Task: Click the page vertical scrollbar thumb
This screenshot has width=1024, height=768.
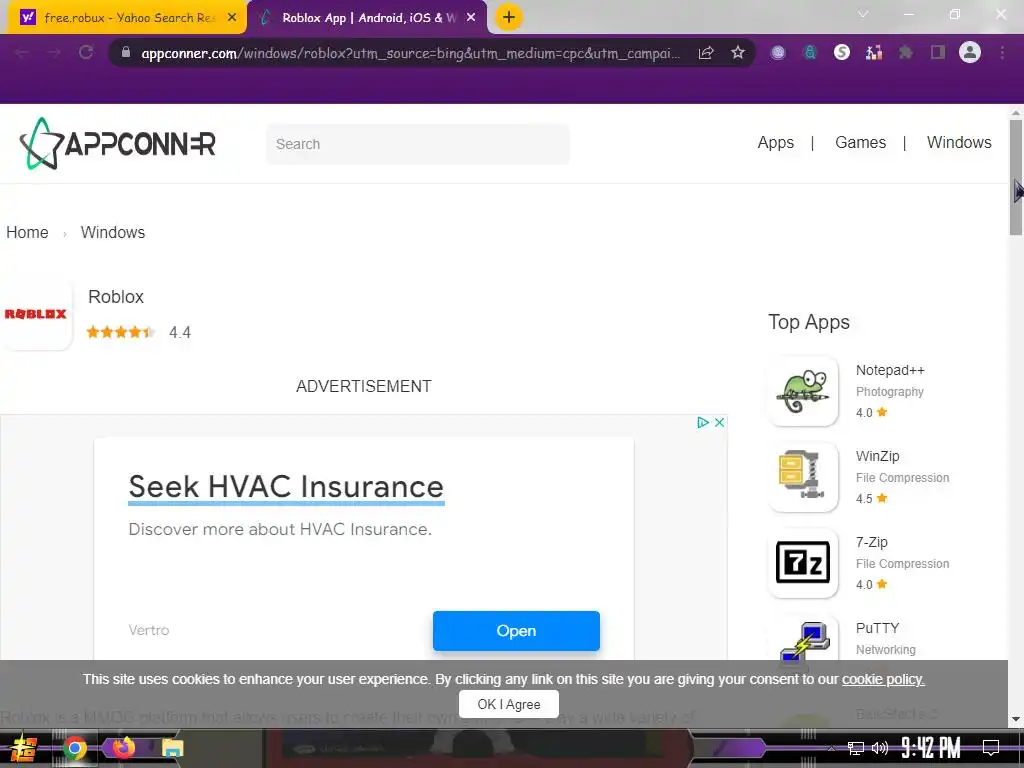Action: [x=1016, y=177]
